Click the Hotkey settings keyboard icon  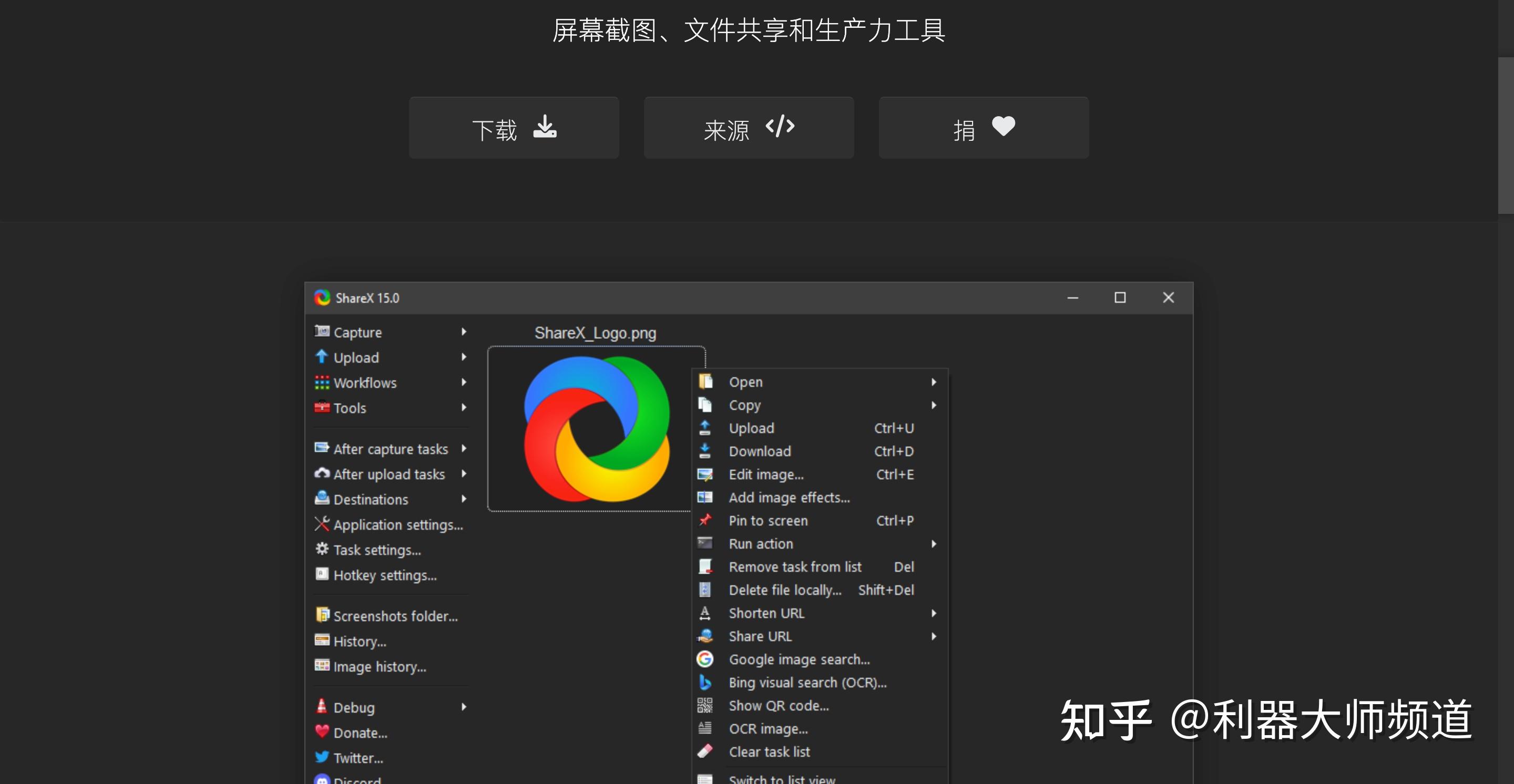322,574
